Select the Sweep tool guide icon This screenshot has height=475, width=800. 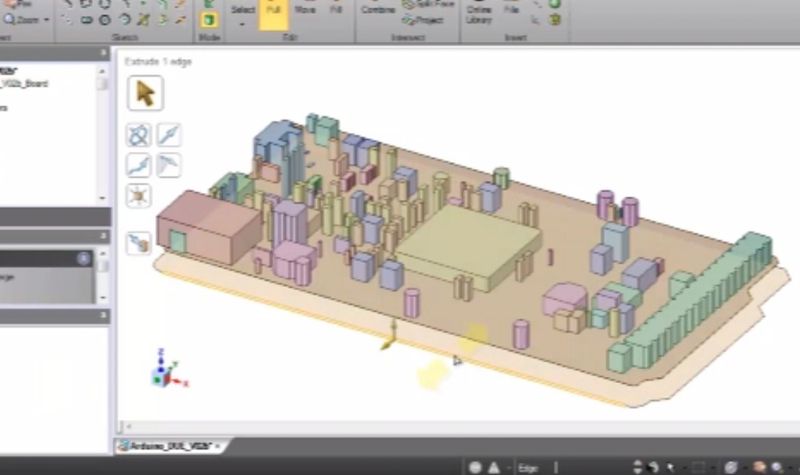[x=139, y=164]
